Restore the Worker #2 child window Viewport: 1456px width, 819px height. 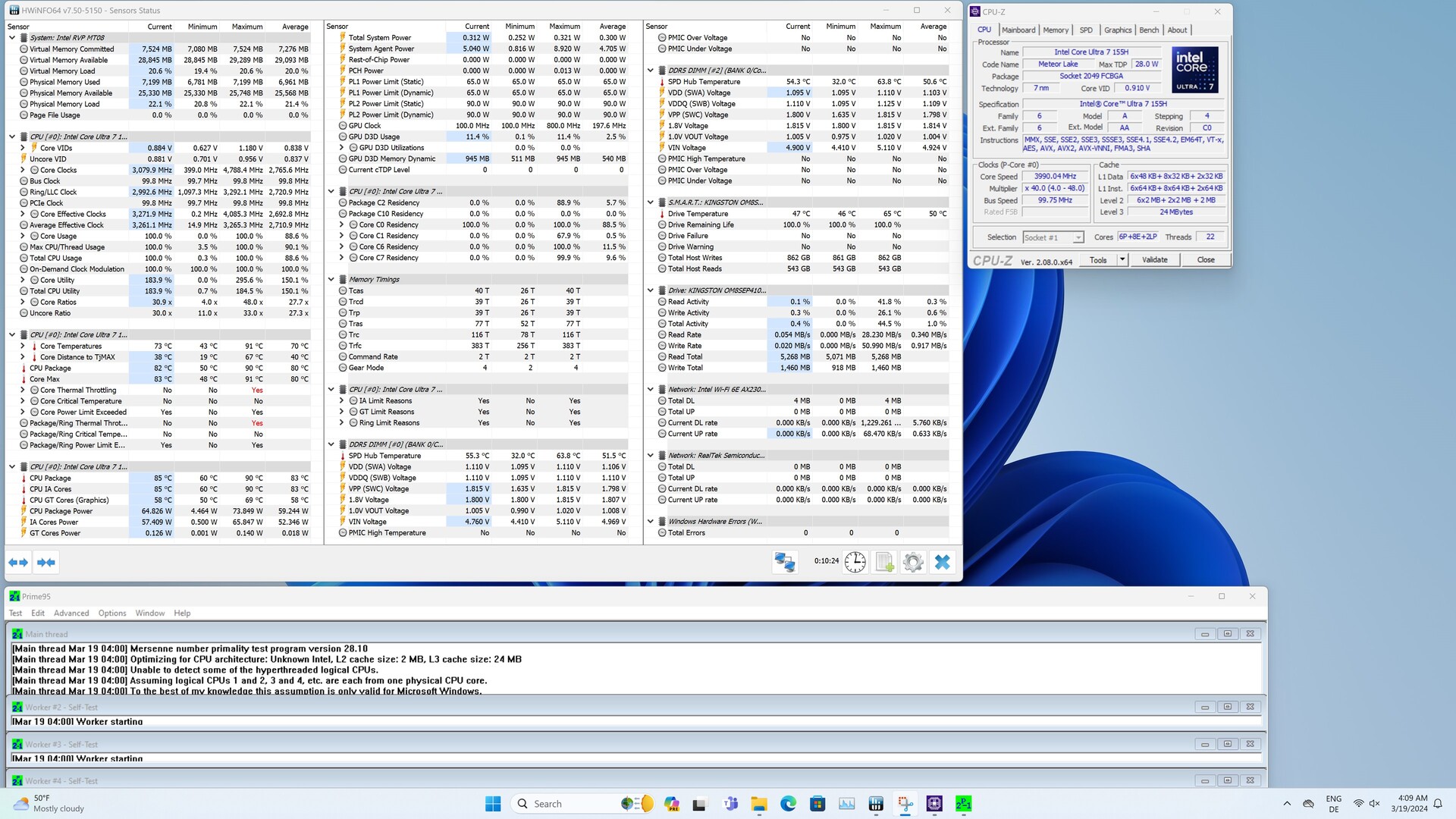(1227, 707)
